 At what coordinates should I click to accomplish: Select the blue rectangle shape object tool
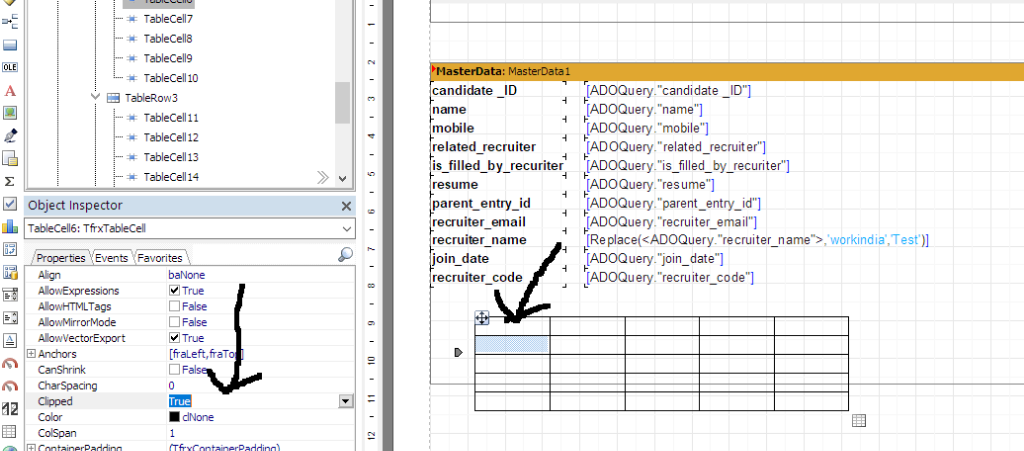click(10, 45)
